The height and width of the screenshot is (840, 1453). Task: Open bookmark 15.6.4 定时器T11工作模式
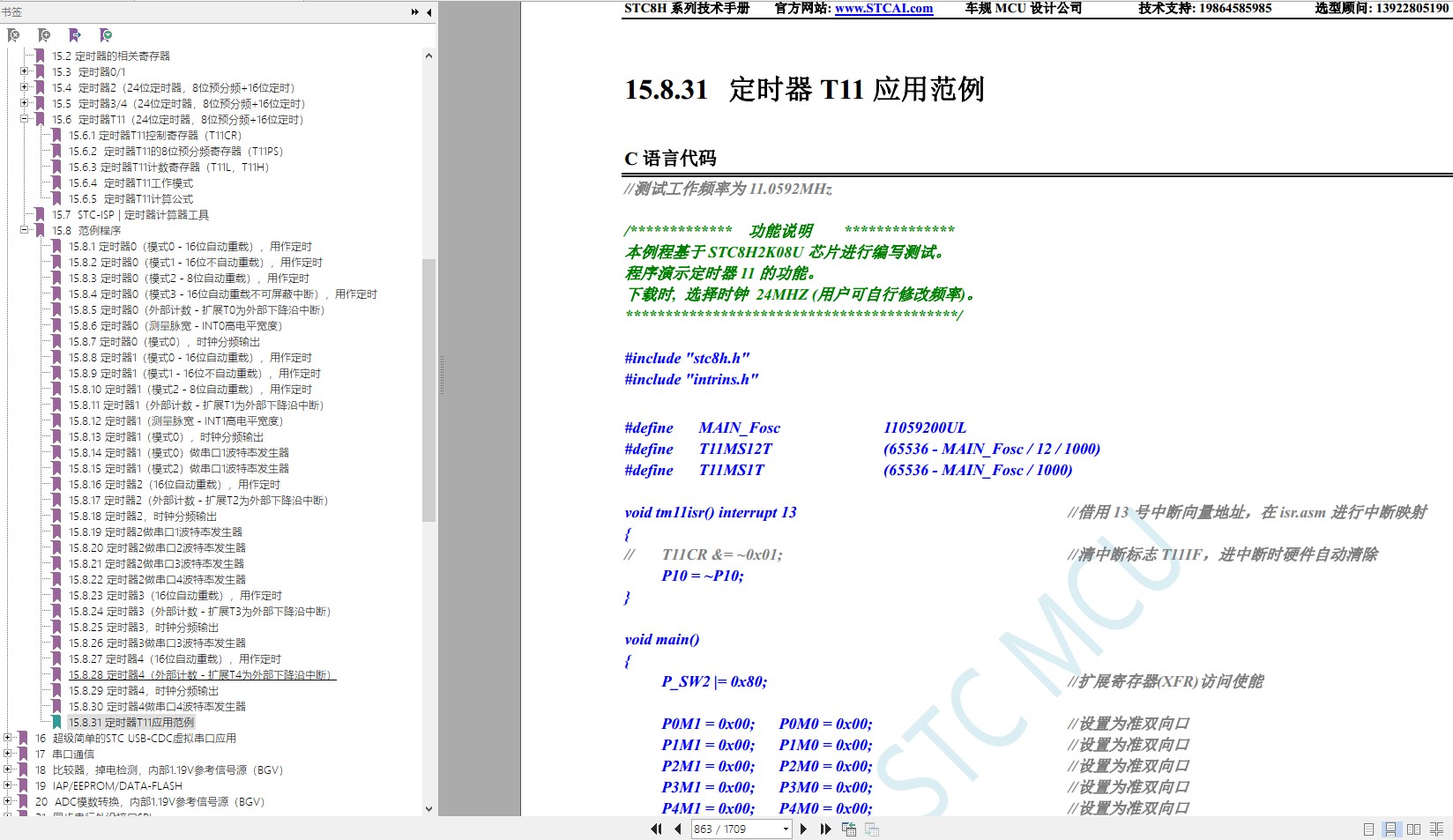130,182
